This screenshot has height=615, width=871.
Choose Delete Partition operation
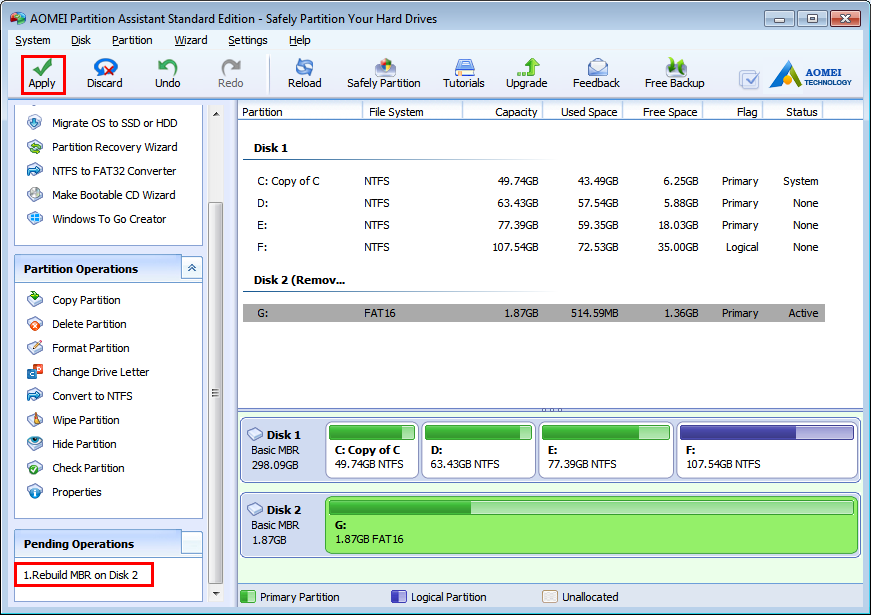77,324
